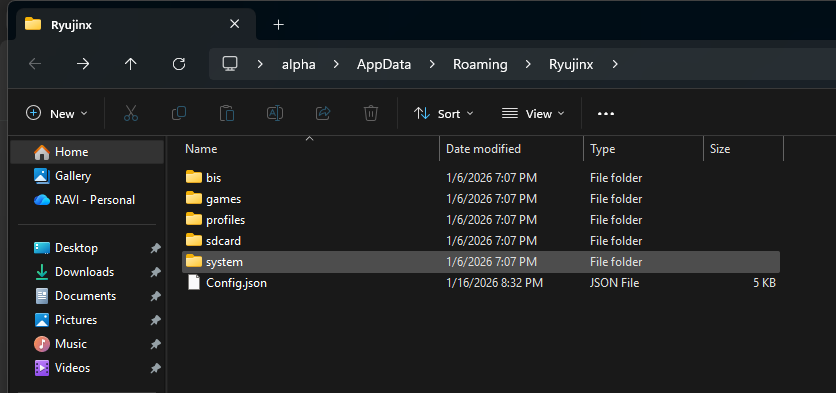Click the This PC monitor icon in address bar
Viewport: 836px width, 393px height.
[230, 64]
